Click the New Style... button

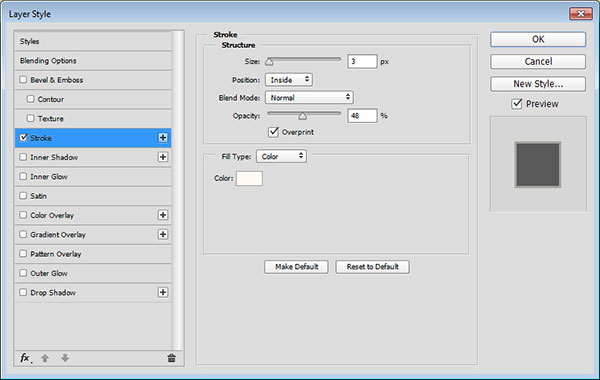(x=538, y=84)
